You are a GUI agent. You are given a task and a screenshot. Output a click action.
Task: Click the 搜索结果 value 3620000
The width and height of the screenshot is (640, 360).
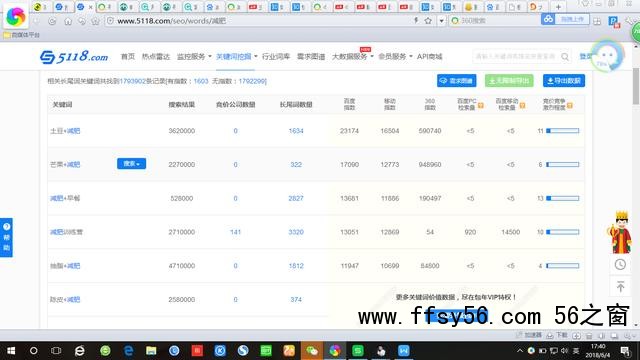[182, 131]
